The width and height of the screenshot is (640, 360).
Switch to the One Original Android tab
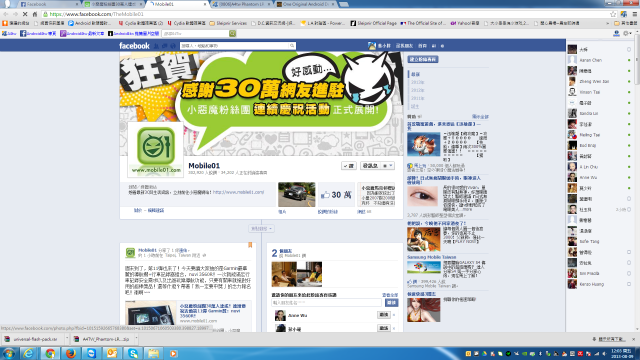305,4
